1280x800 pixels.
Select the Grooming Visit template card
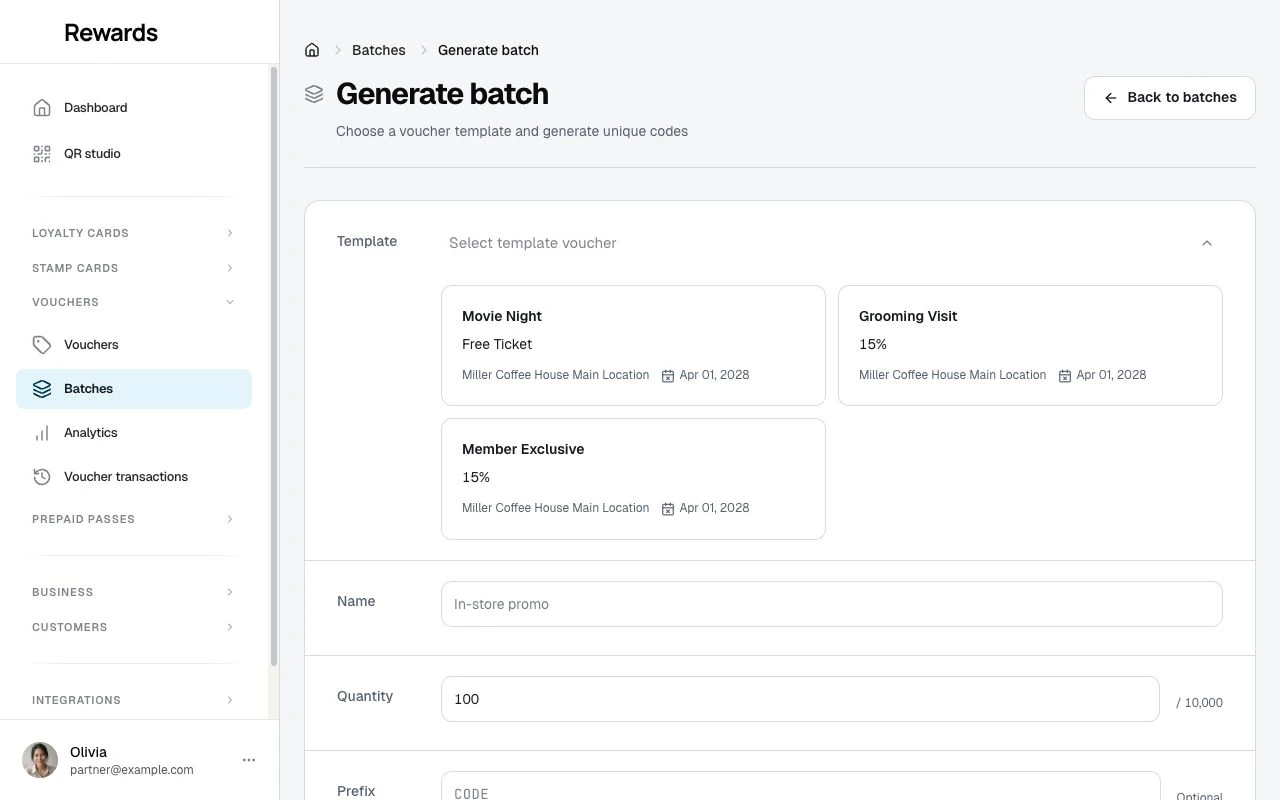point(1030,346)
